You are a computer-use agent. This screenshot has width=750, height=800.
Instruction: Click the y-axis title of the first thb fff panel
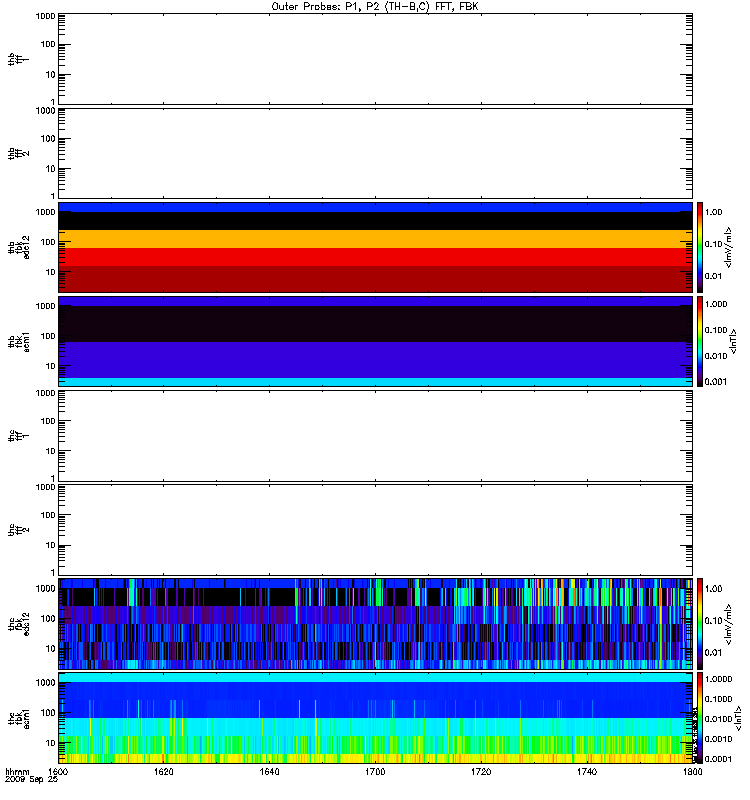point(19,59)
